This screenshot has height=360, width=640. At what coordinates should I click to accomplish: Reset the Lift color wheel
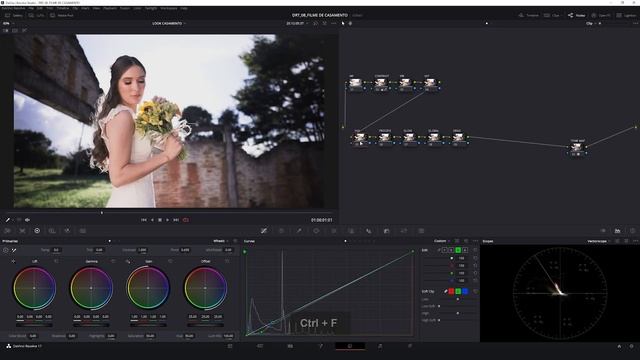56,261
